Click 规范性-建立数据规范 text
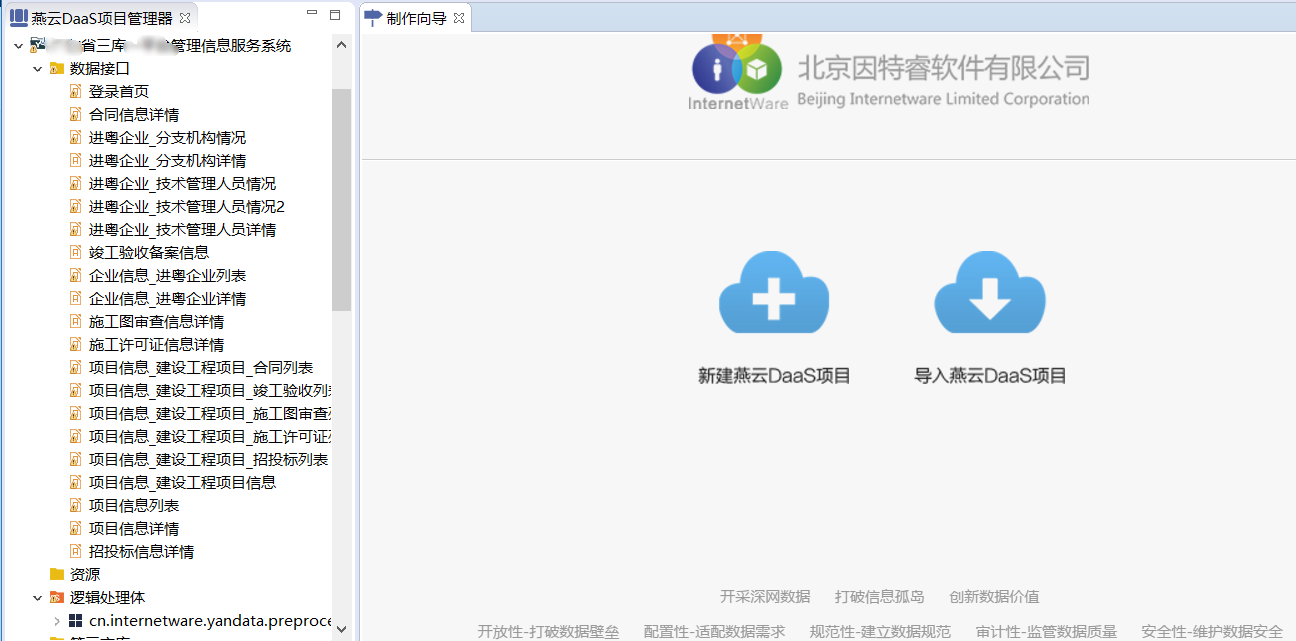Screen dimensions: 1296x641 tap(880, 632)
